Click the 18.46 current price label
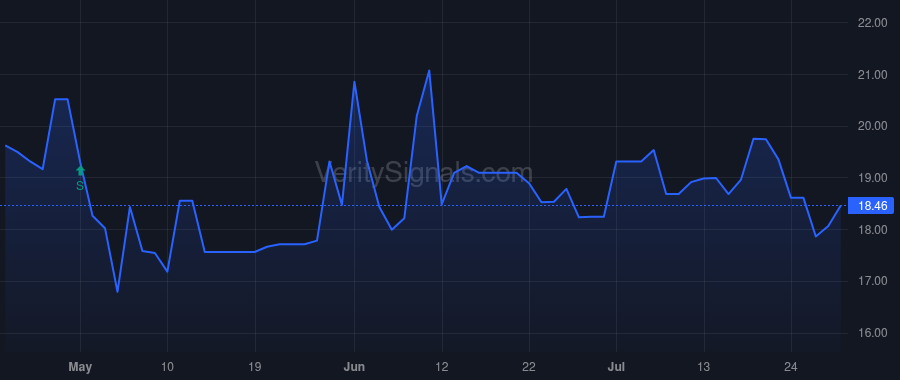Screen dimensions: 900x380 [871, 206]
